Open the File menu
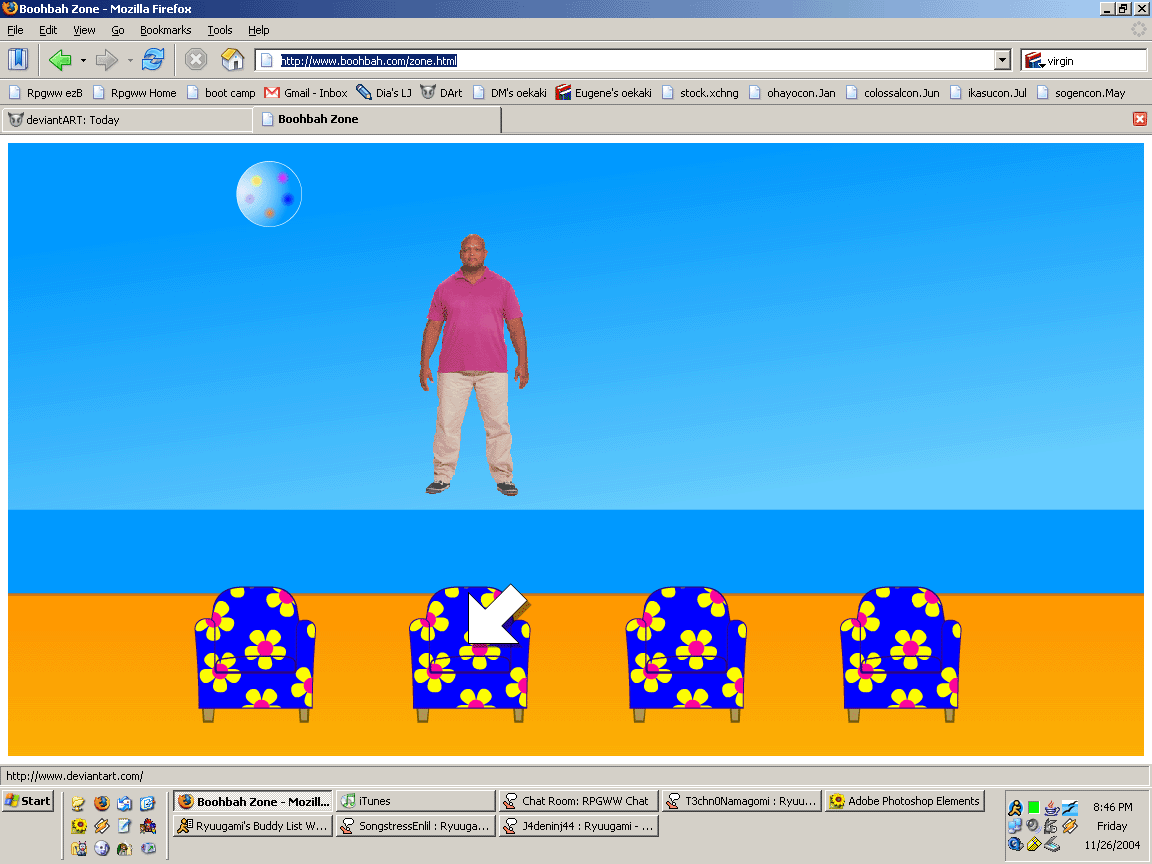This screenshot has width=1152, height=864. pyautogui.click(x=15, y=30)
